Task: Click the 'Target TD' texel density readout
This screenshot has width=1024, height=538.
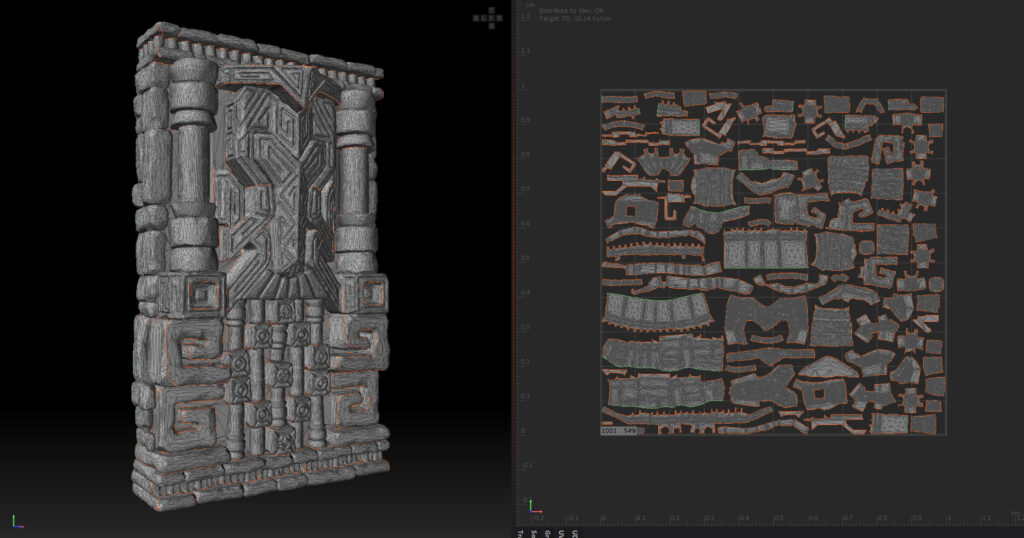Action: 574,19
